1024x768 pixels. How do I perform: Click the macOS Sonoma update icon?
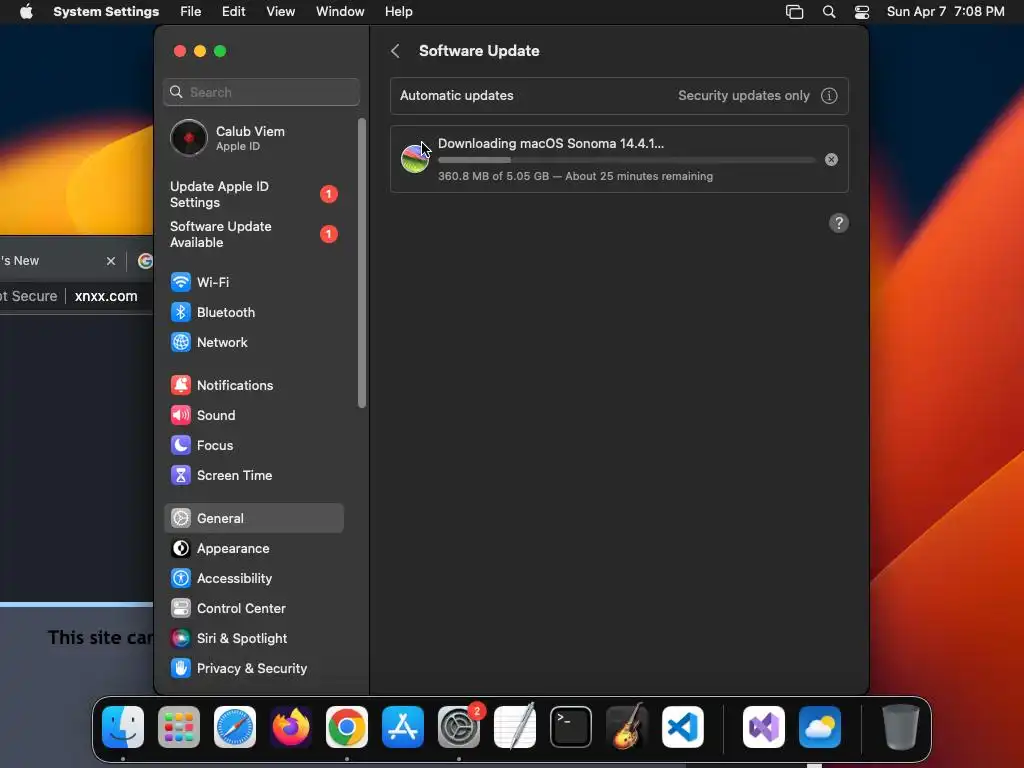pos(415,159)
